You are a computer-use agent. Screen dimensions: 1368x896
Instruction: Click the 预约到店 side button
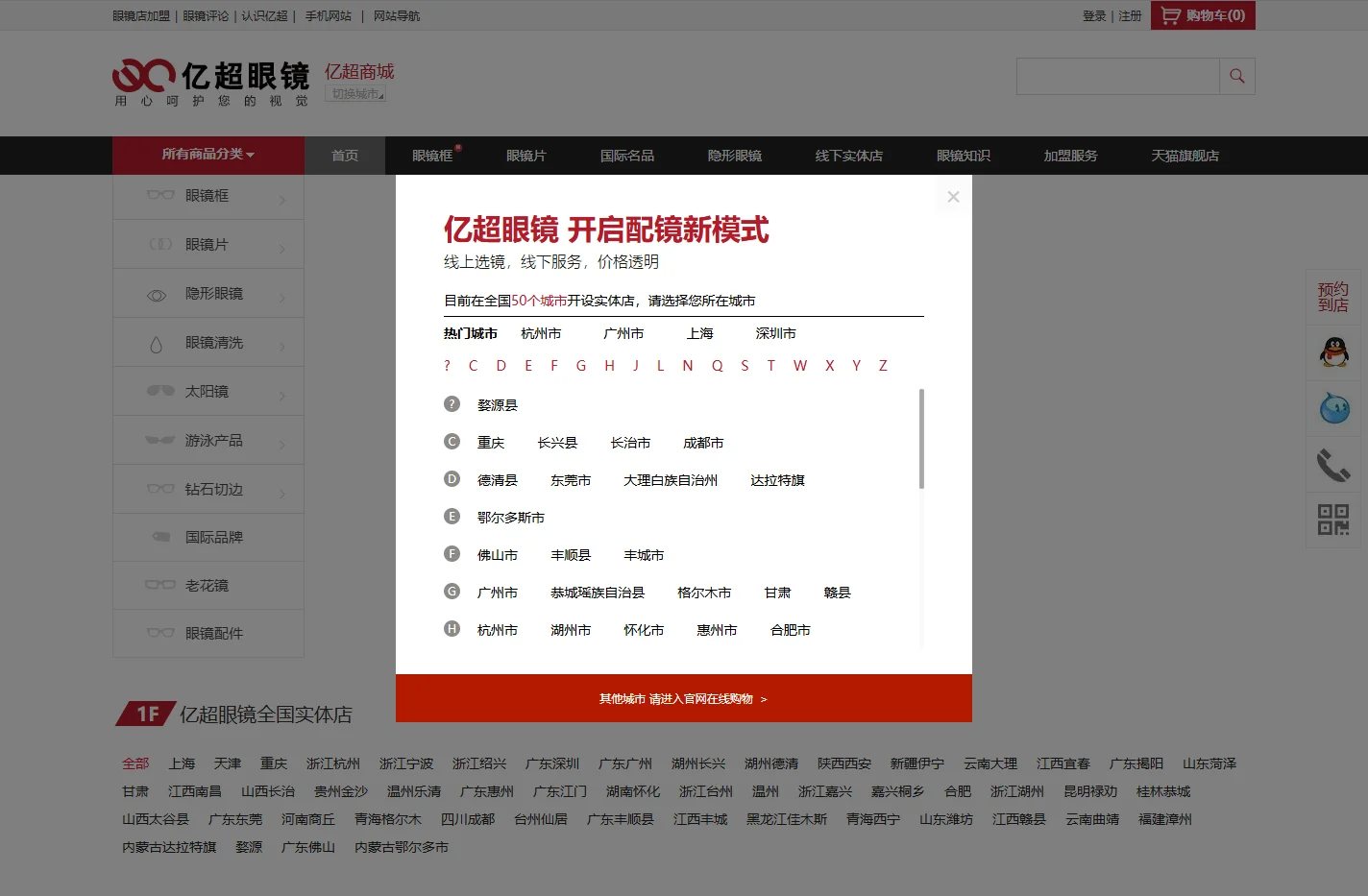[x=1333, y=298]
